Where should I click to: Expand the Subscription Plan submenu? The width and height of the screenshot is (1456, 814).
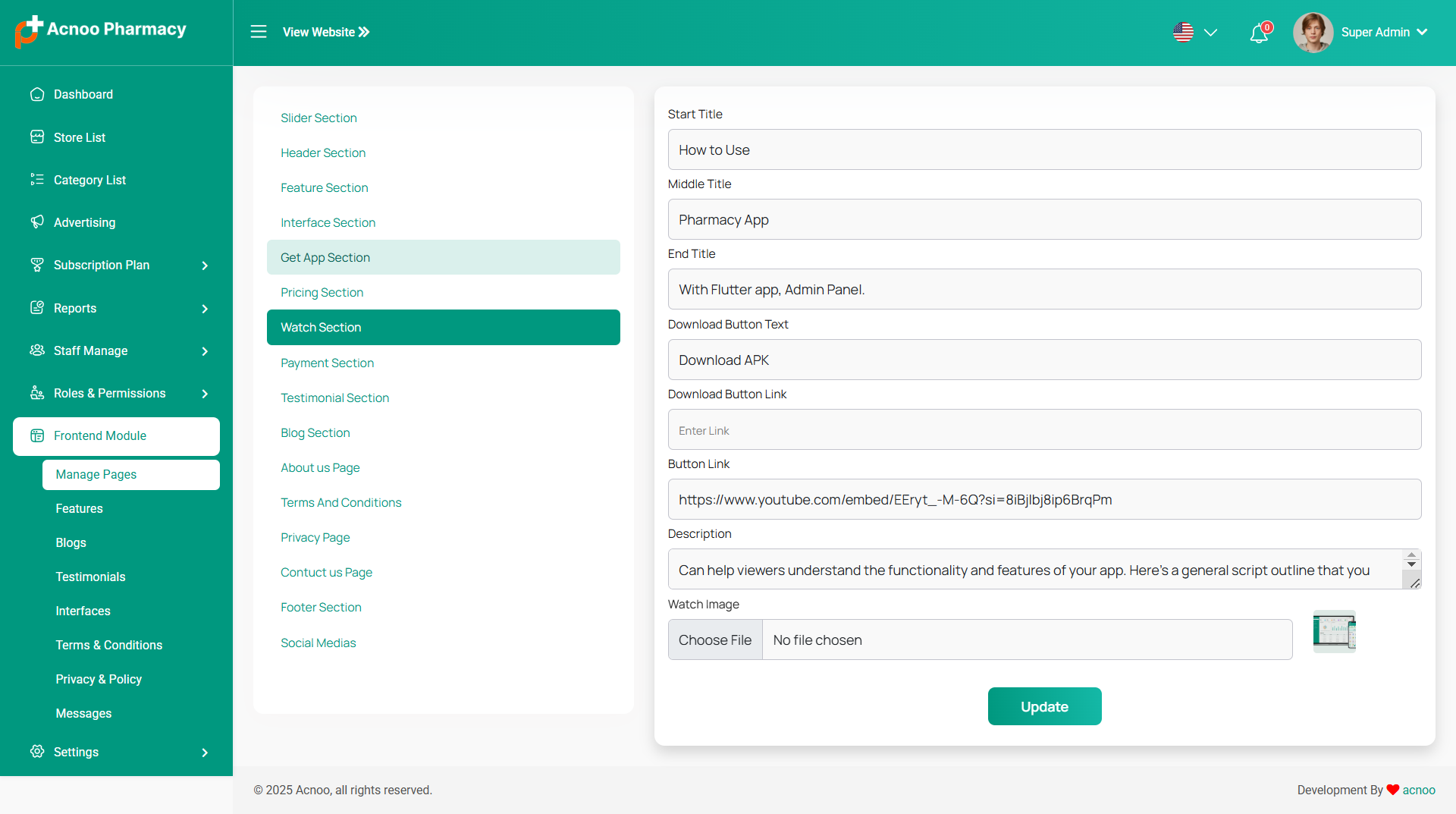205,266
